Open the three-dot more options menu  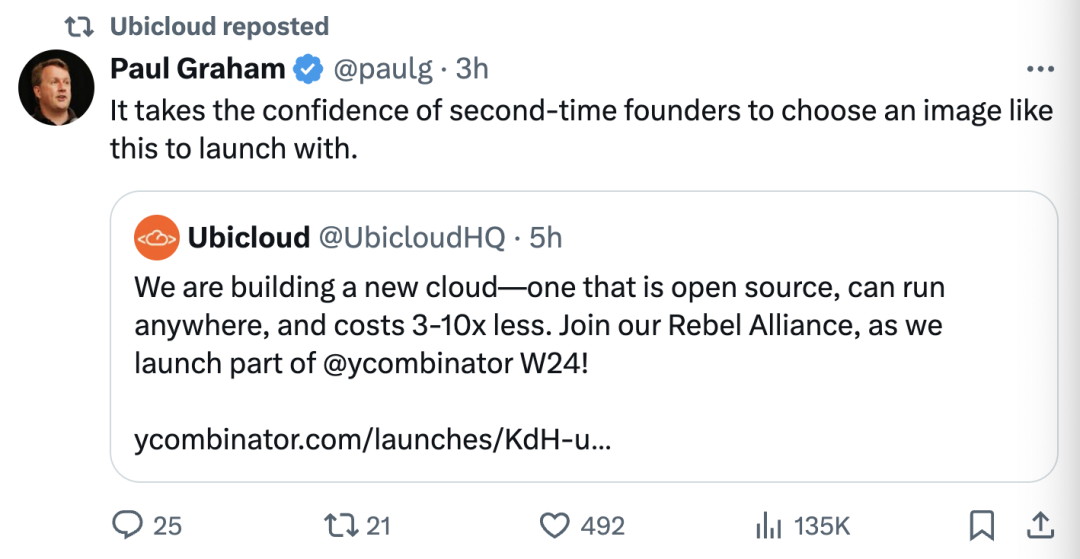tap(1041, 69)
